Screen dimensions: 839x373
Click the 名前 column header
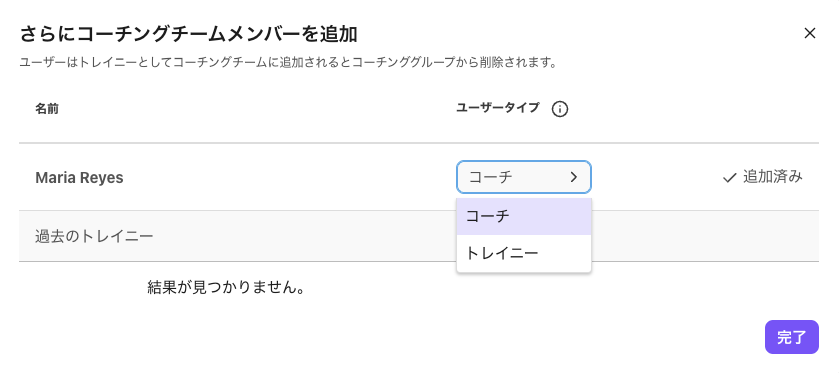pyautogui.click(x=47, y=109)
